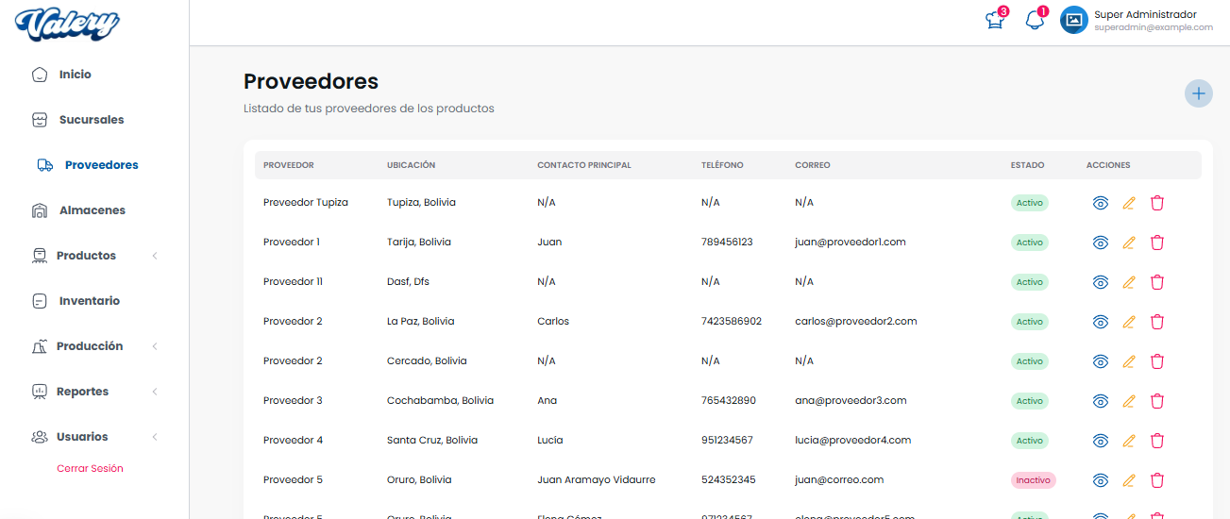Click phone number 789456123
This screenshot has width=1230, height=519.
[727, 242]
